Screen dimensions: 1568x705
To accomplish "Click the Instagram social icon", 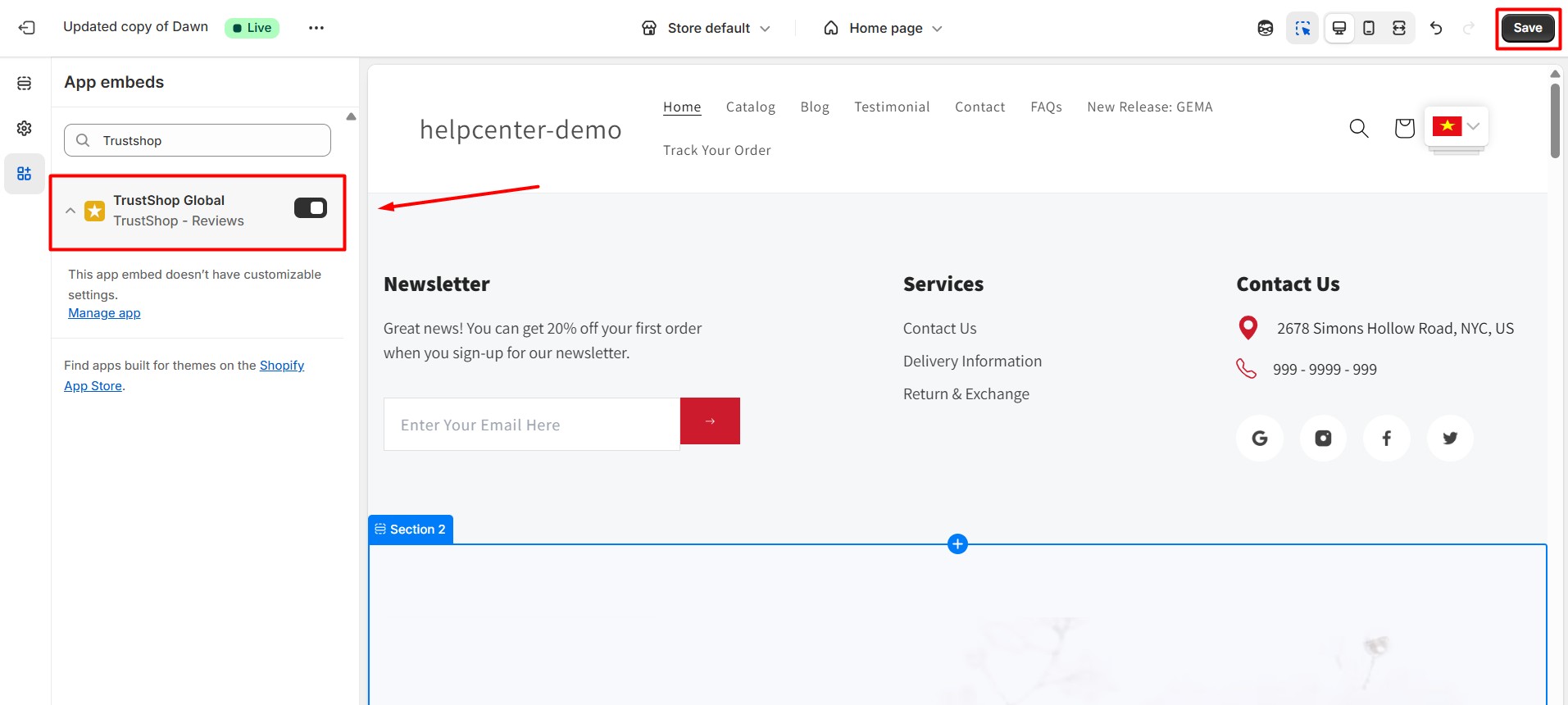I will 1323,439.
